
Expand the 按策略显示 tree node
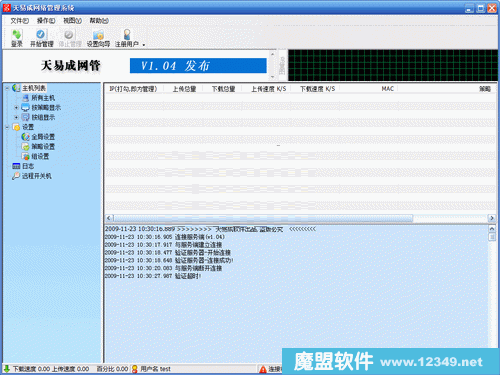[16, 107]
